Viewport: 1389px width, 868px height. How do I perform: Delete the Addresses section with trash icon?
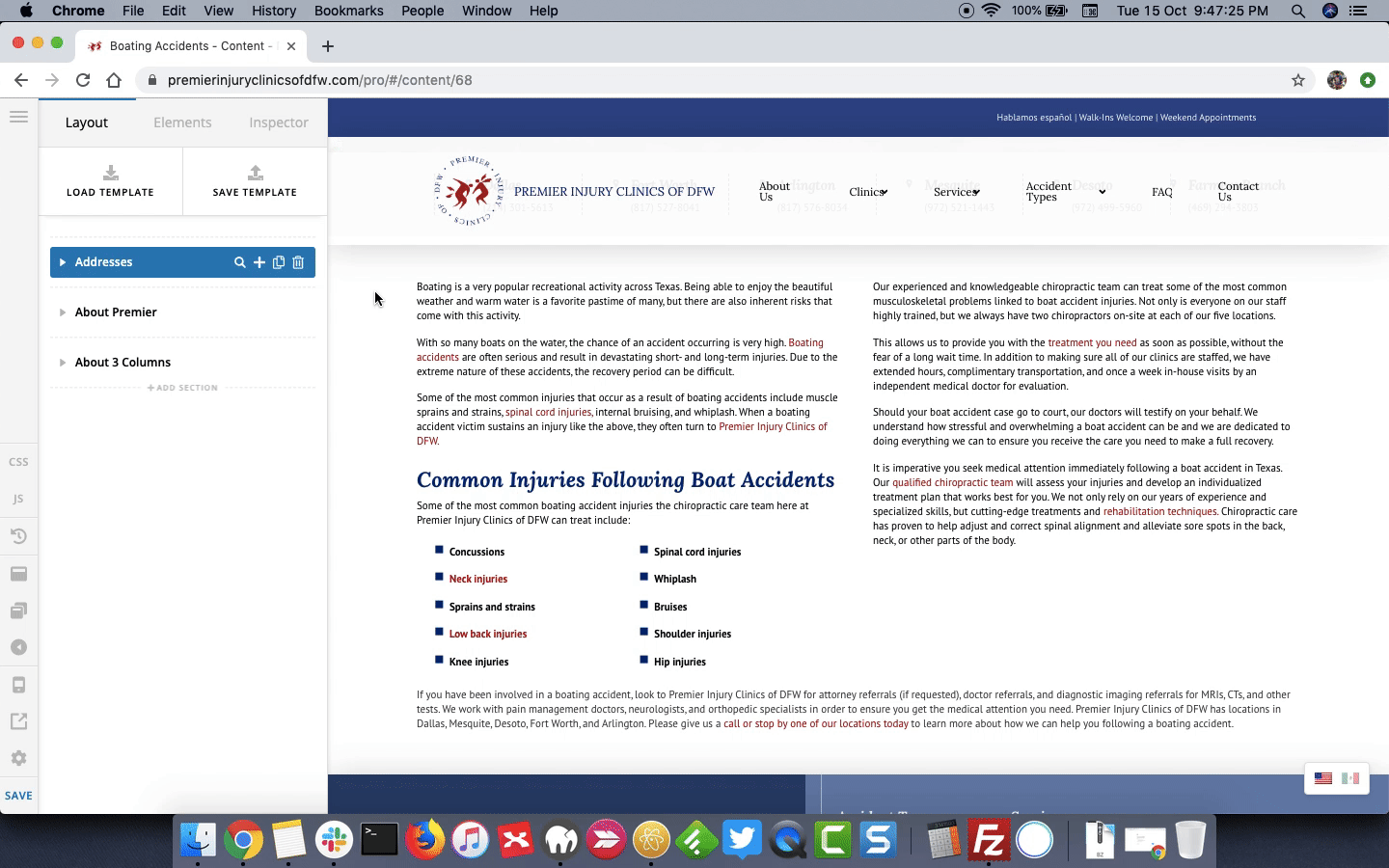[298, 262]
